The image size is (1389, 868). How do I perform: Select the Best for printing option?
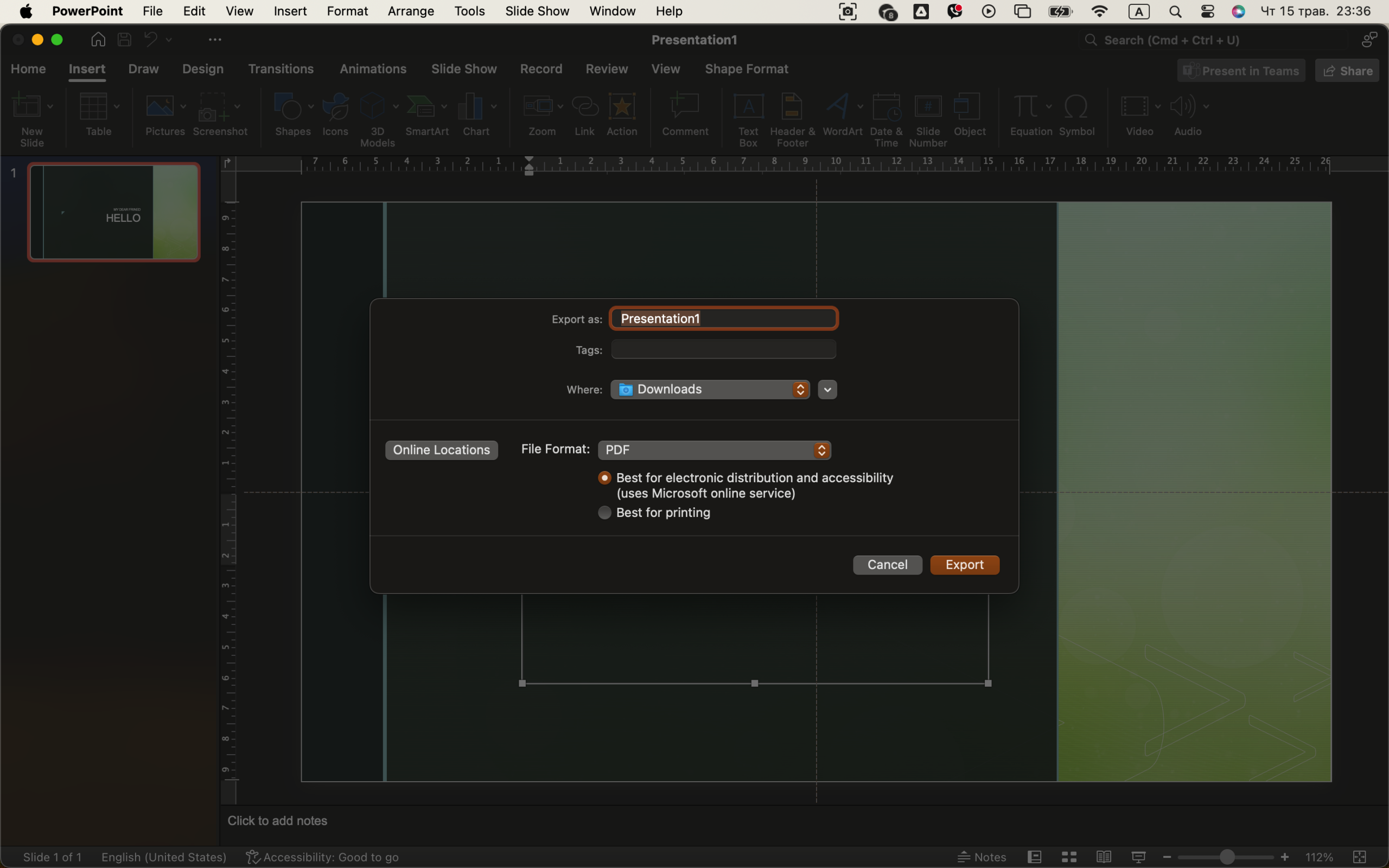coord(604,512)
